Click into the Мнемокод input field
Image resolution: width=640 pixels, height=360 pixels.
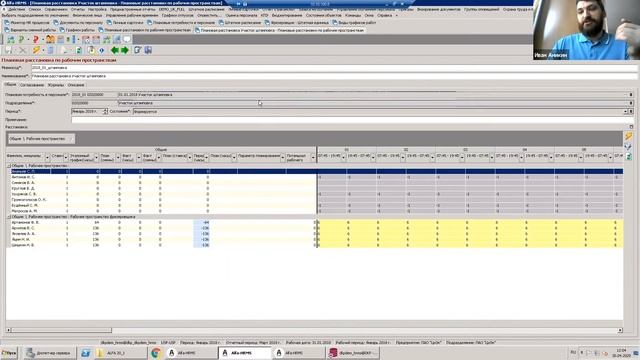[x=334, y=68]
